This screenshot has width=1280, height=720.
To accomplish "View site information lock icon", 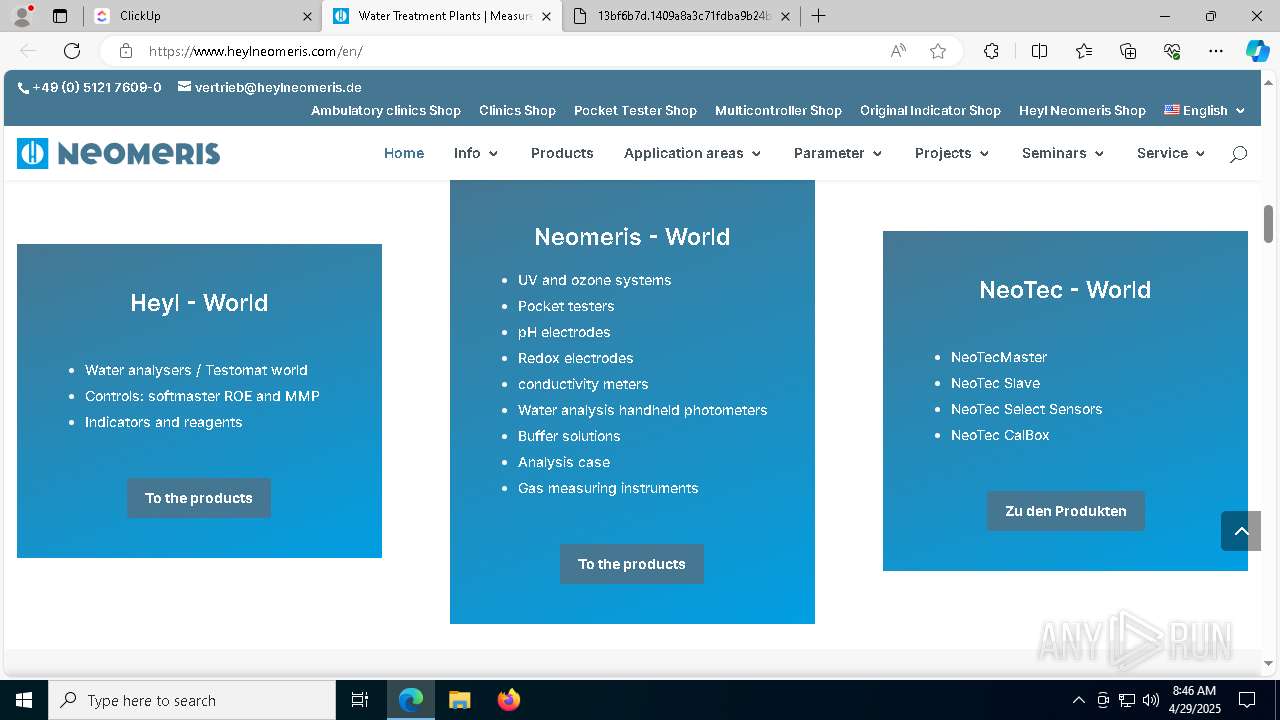I will pos(125,51).
